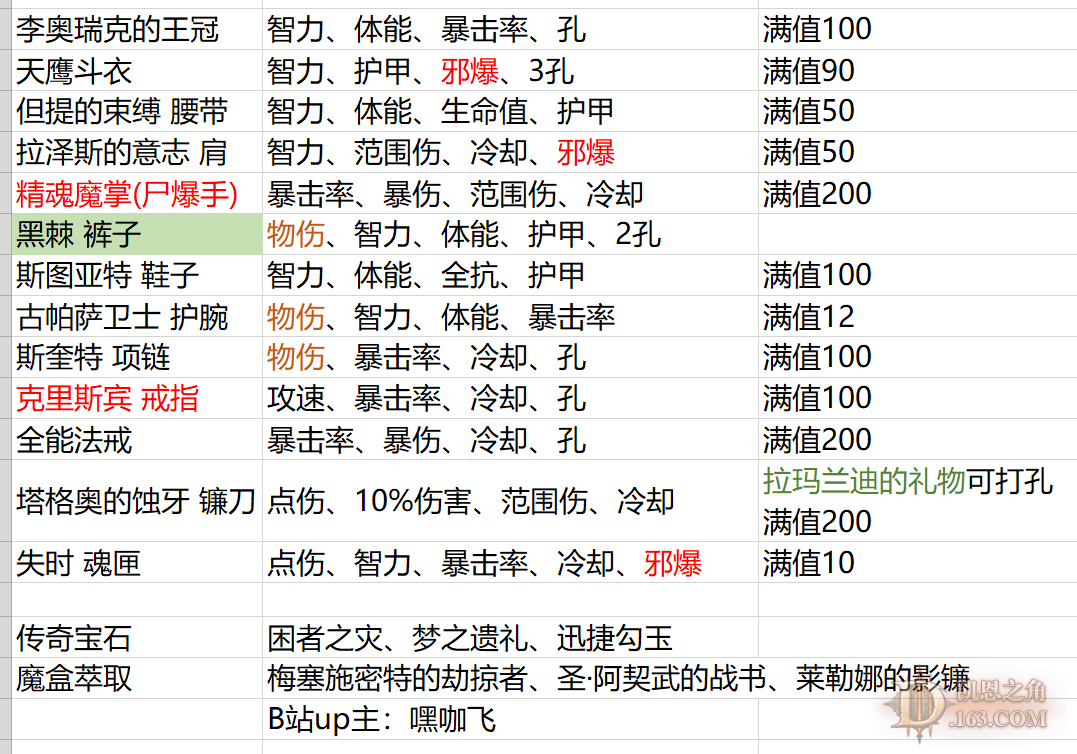Select the 塔格奥的蚀牙 镰刀 cell
Screen dimensions: 1077x754
pos(136,501)
